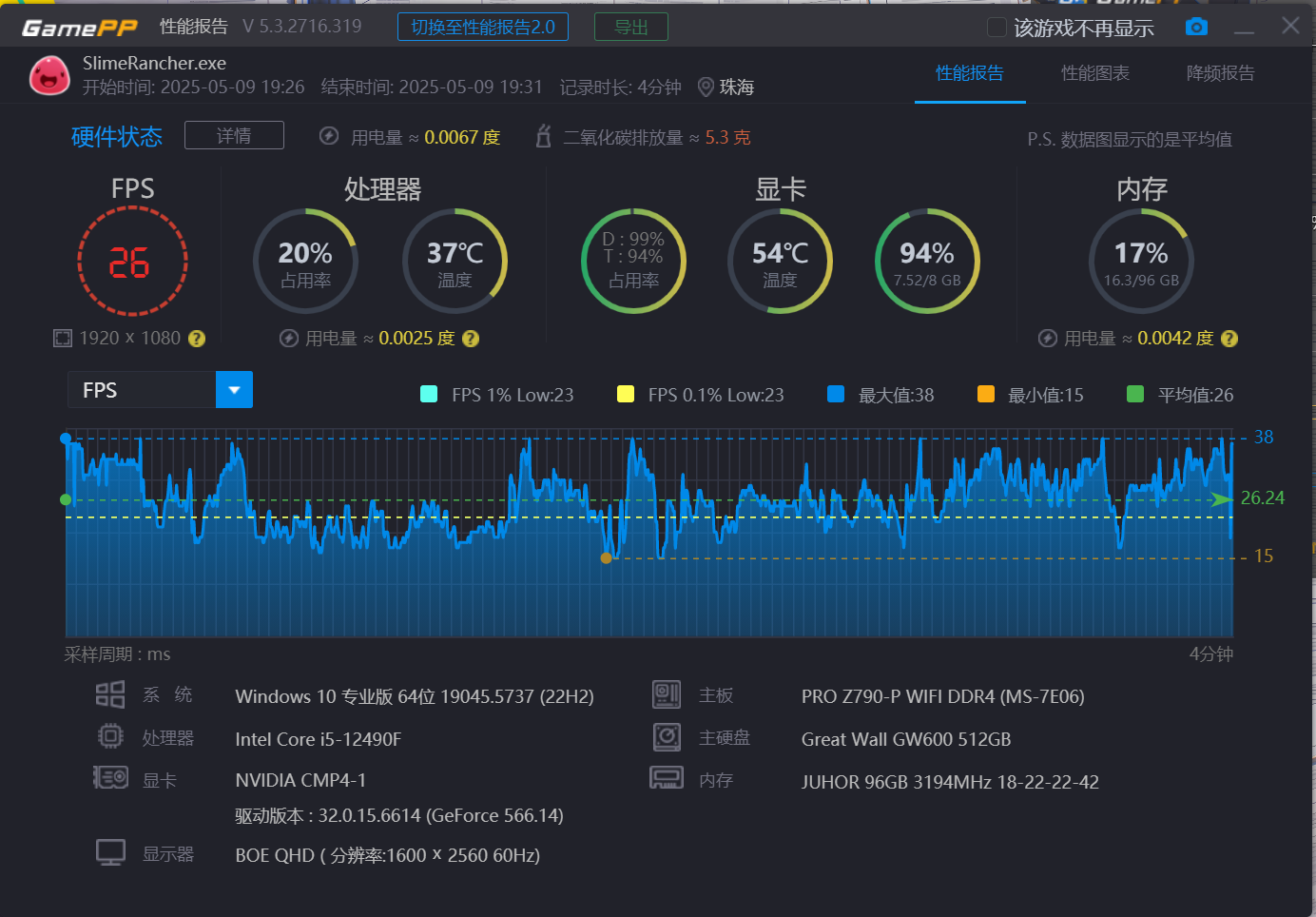1316x917 pixels.
Task: Click the GPU 54℃ temperature gauge
Action: (780, 262)
